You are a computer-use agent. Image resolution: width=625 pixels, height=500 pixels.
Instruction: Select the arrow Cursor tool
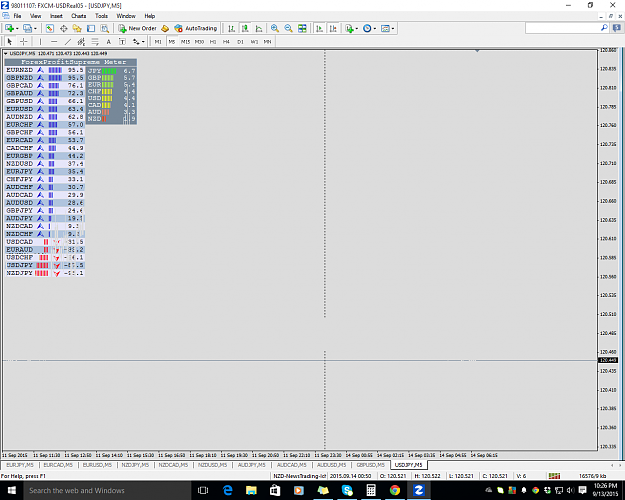(10, 41)
